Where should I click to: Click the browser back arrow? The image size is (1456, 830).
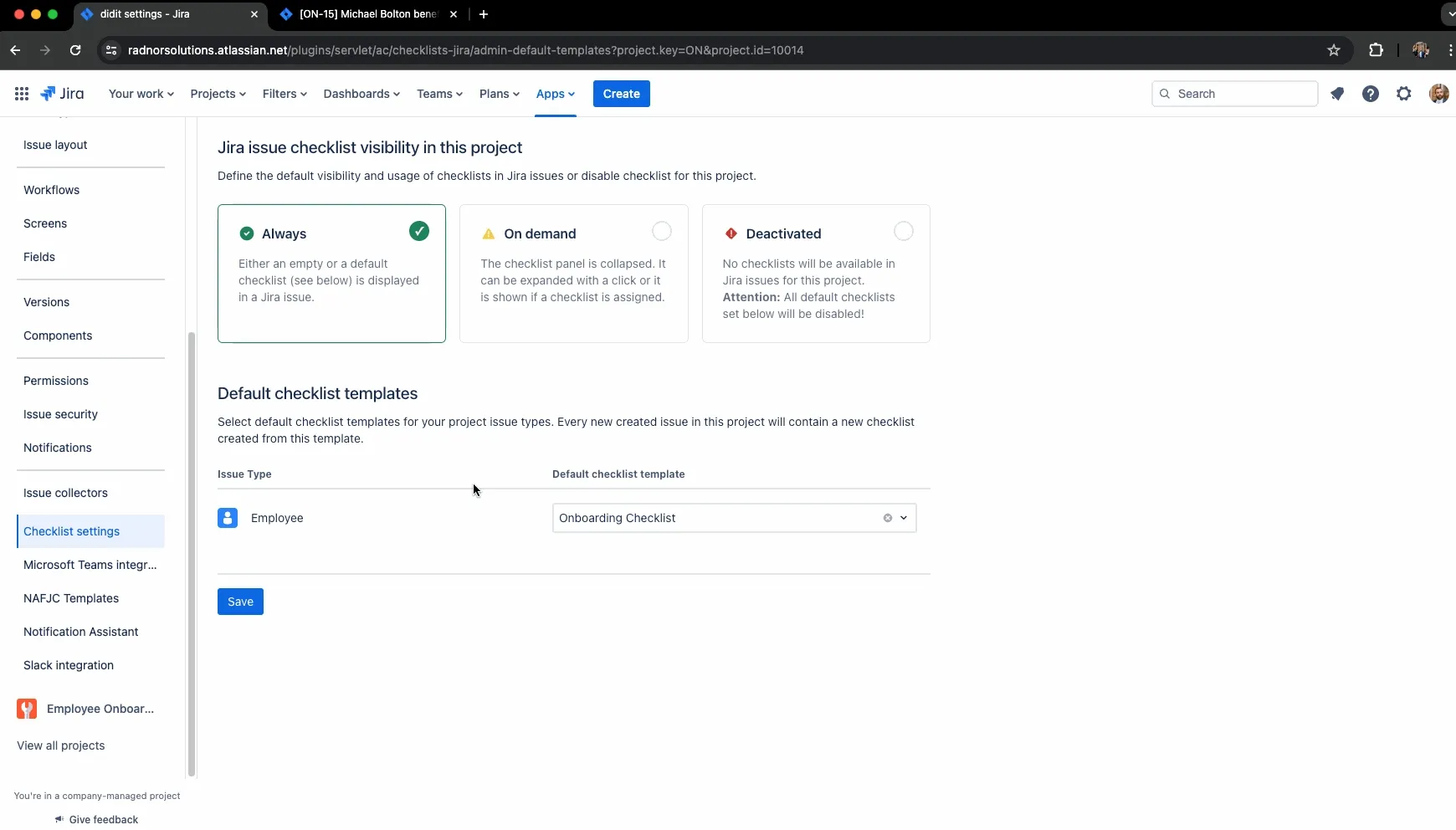pyautogui.click(x=15, y=50)
